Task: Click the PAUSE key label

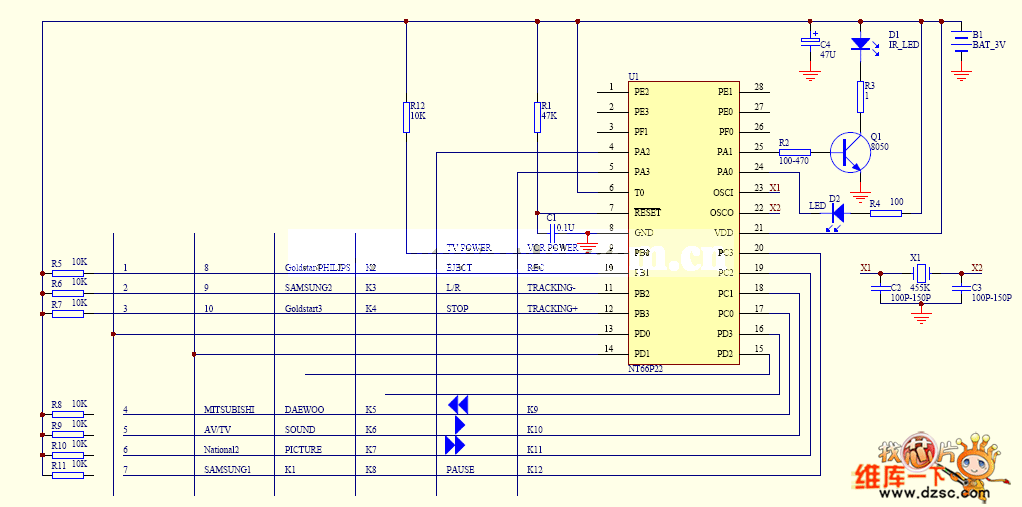Action: point(460,470)
